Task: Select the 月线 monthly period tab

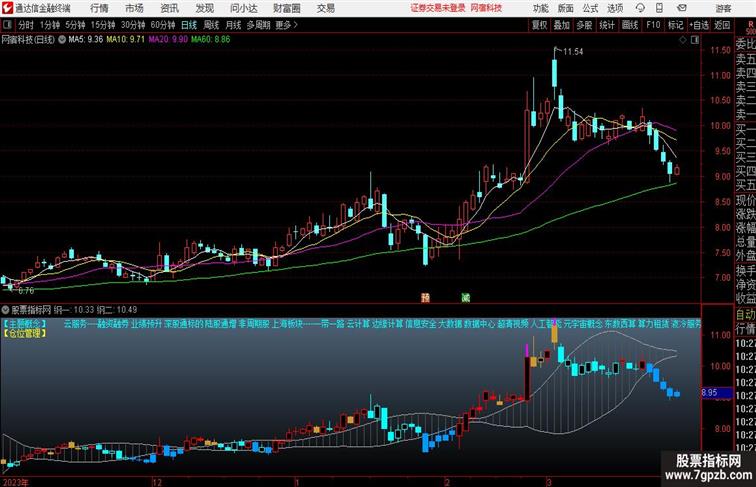Action: [233, 25]
